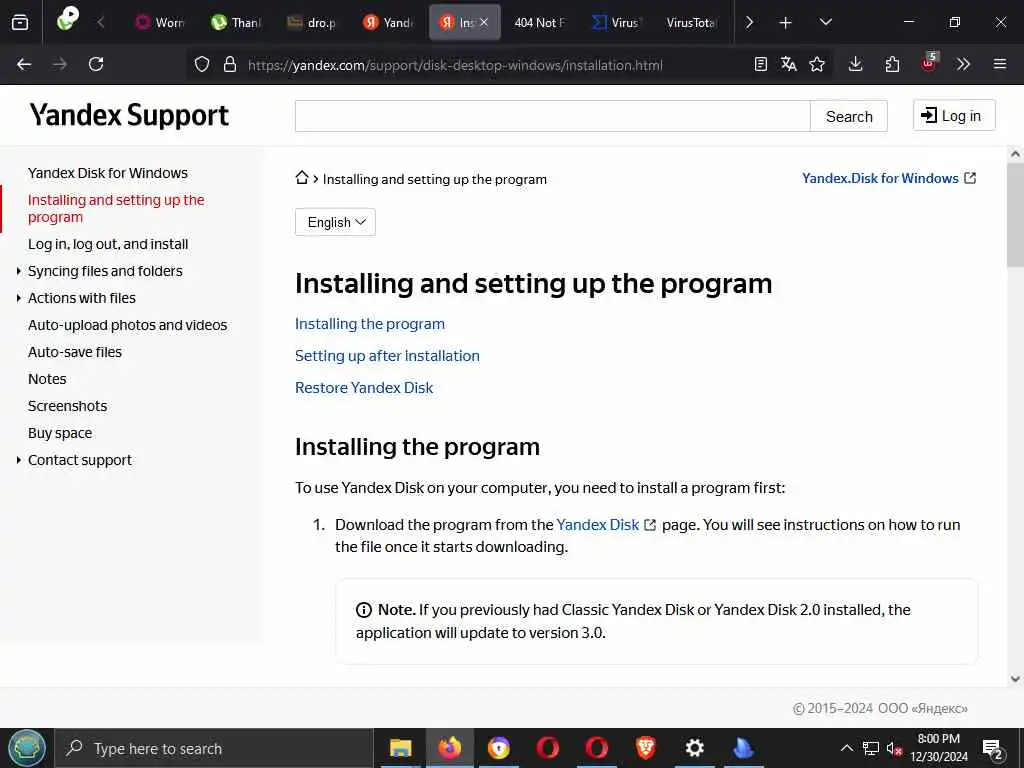Open the uBlock Origin extension icon
This screenshot has height=768, width=1024.
coord(929,63)
